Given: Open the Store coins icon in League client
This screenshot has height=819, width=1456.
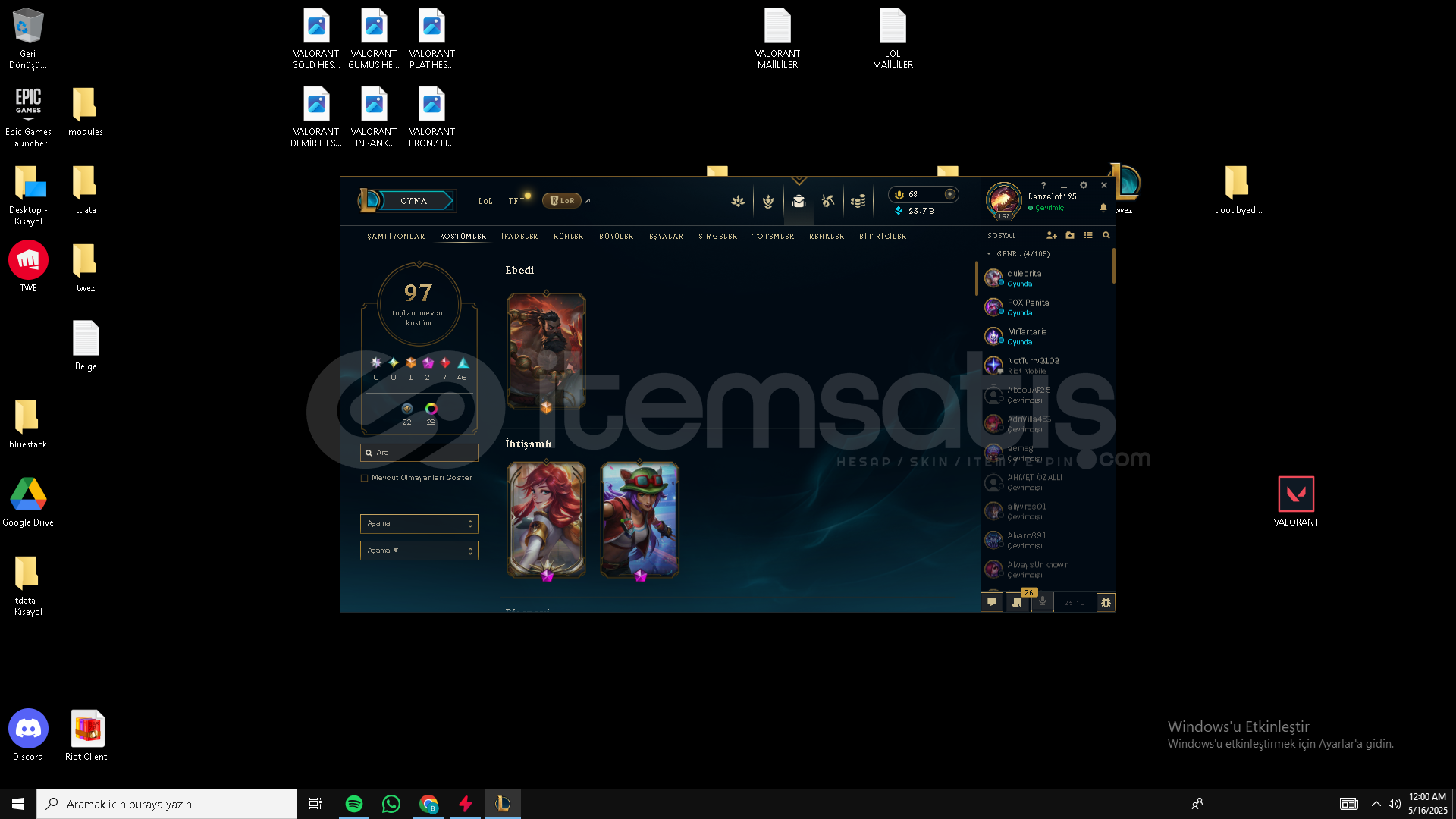Looking at the screenshot, I should tap(858, 201).
